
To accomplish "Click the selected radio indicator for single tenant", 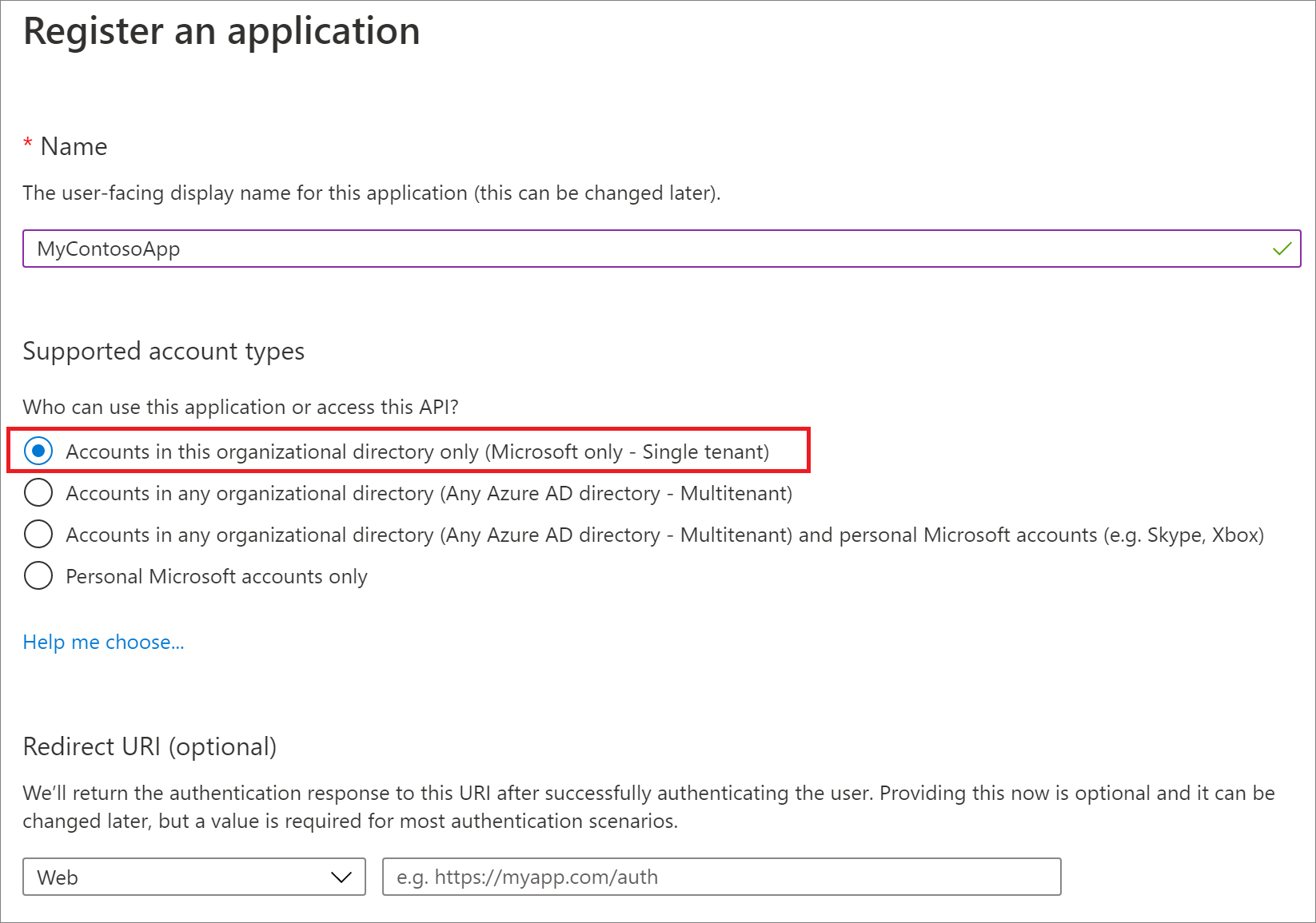I will 38,451.
